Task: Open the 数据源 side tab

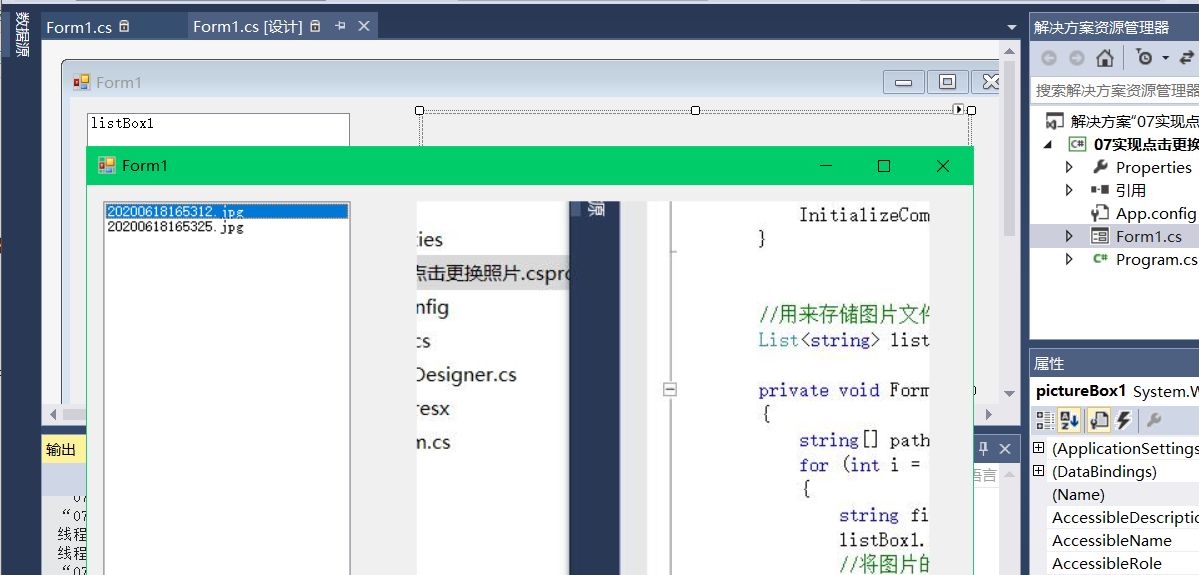Action: (x=21, y=35)
